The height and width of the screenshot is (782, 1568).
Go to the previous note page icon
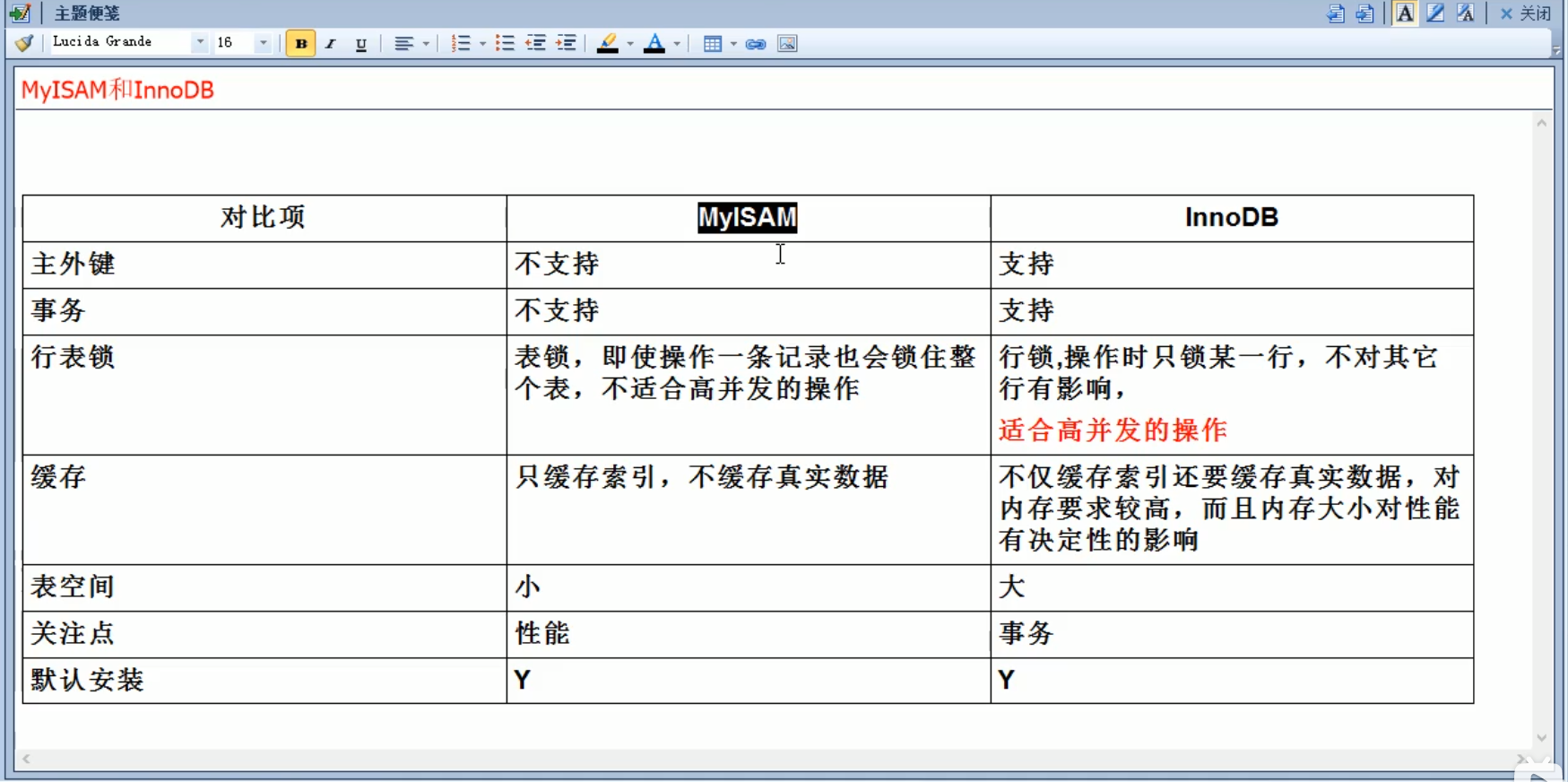tap(1336, 13)
